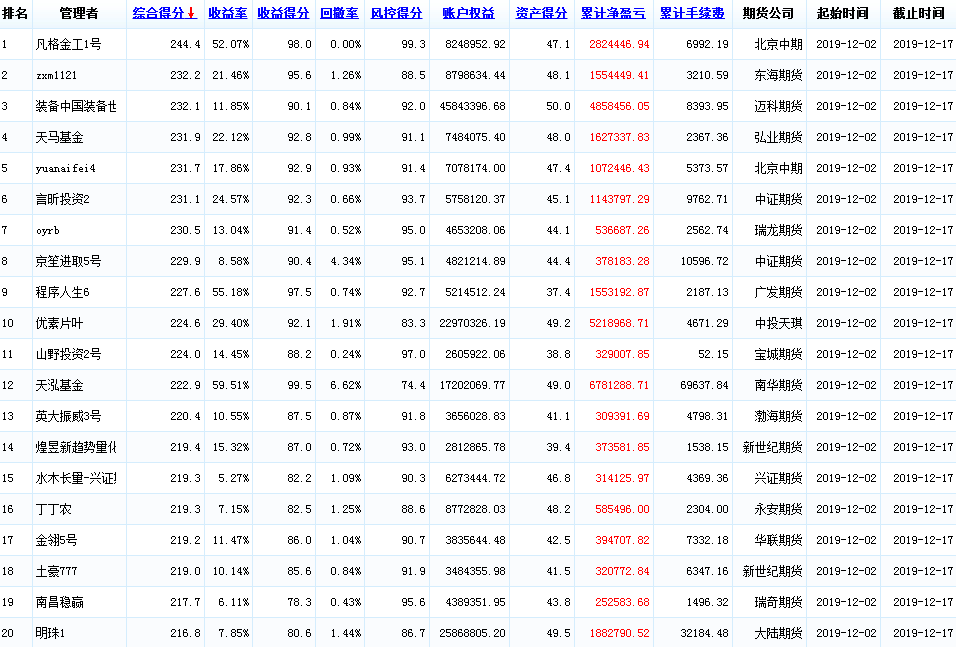Click return rate 59.51%
The height and width of the screenshot is (647, 956).
point(230,385)
